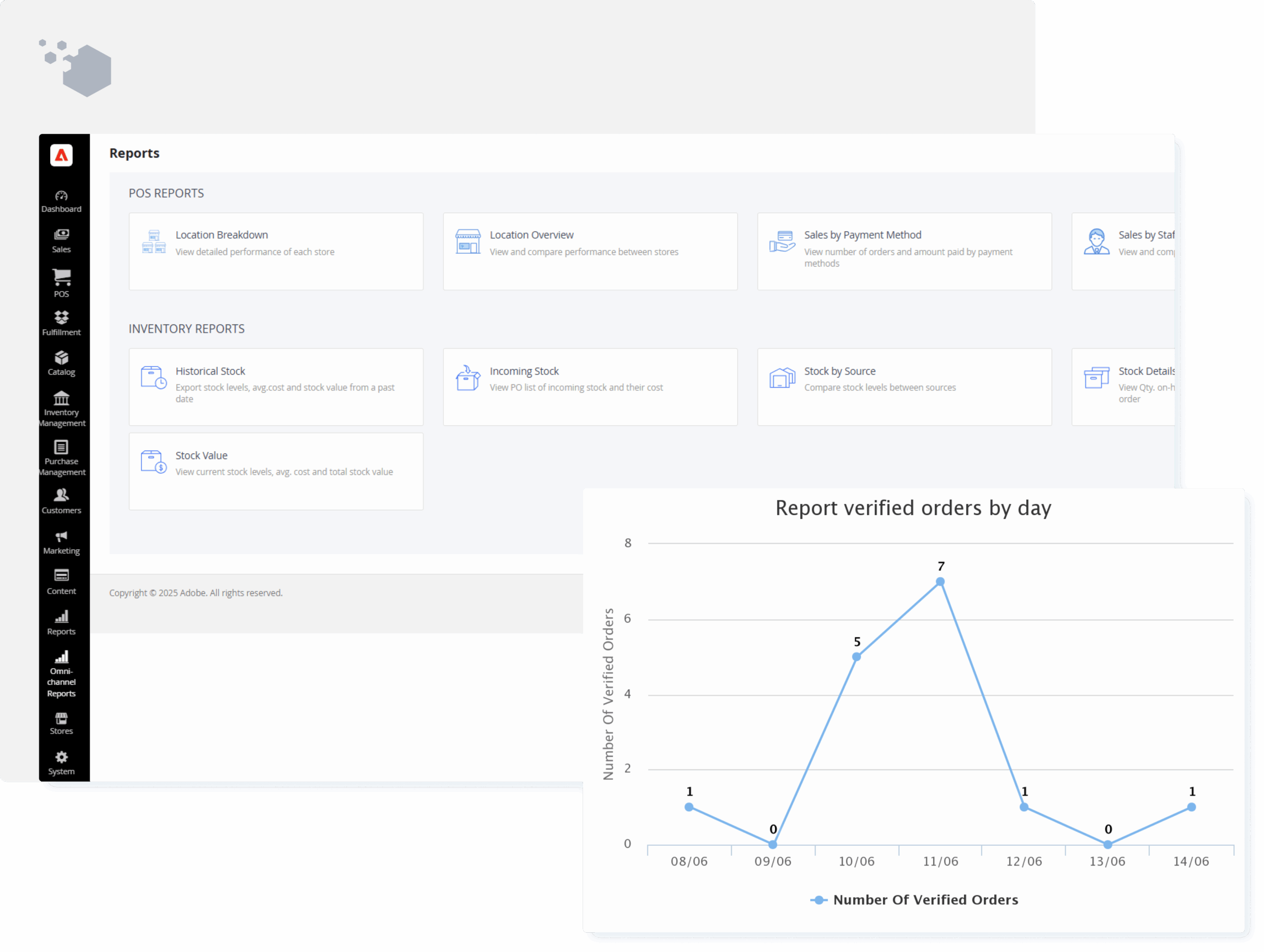The image size is (1264, 952).
Task: Click the Location Overview storefront icon
Action: click(x=469, y=242)
